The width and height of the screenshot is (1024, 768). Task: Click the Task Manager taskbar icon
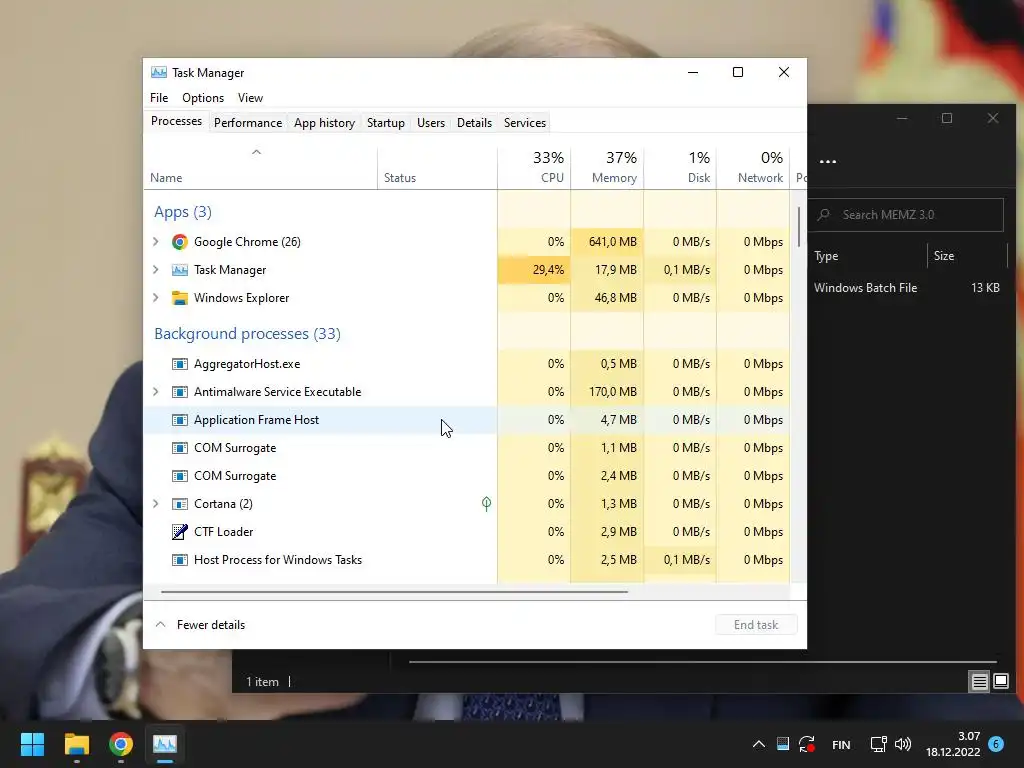pos(165,744)
